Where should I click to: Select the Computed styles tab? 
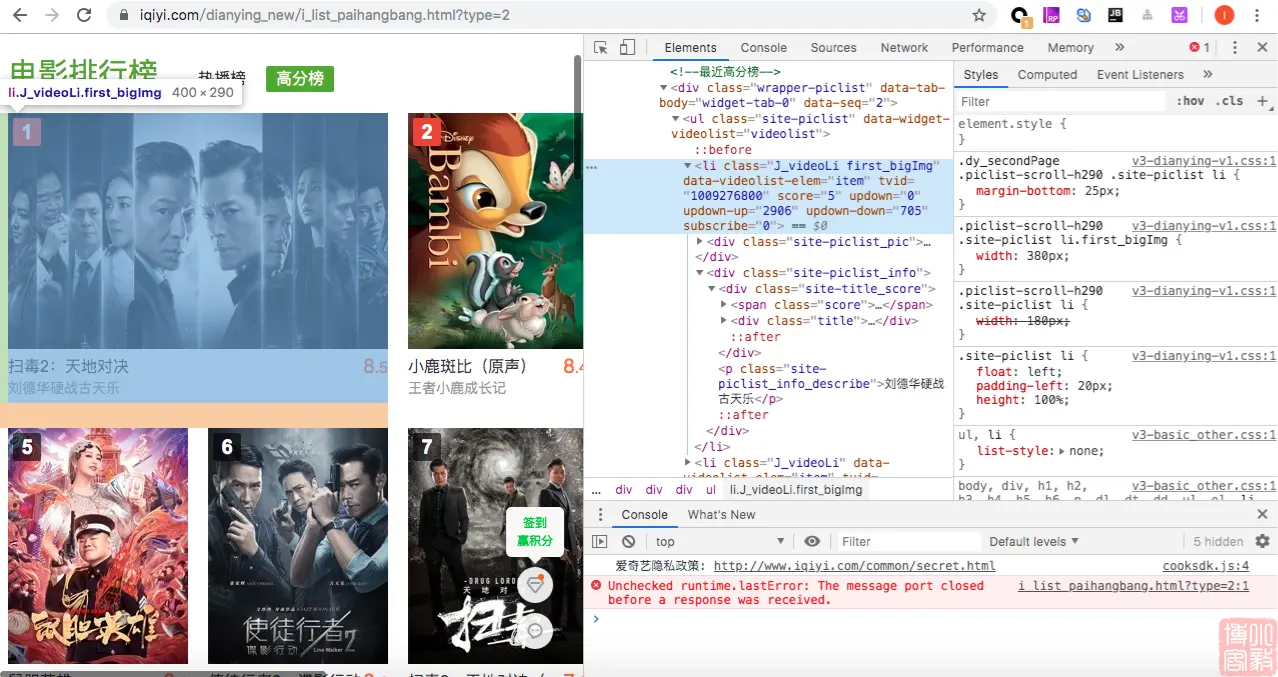tap(1047, 74)
